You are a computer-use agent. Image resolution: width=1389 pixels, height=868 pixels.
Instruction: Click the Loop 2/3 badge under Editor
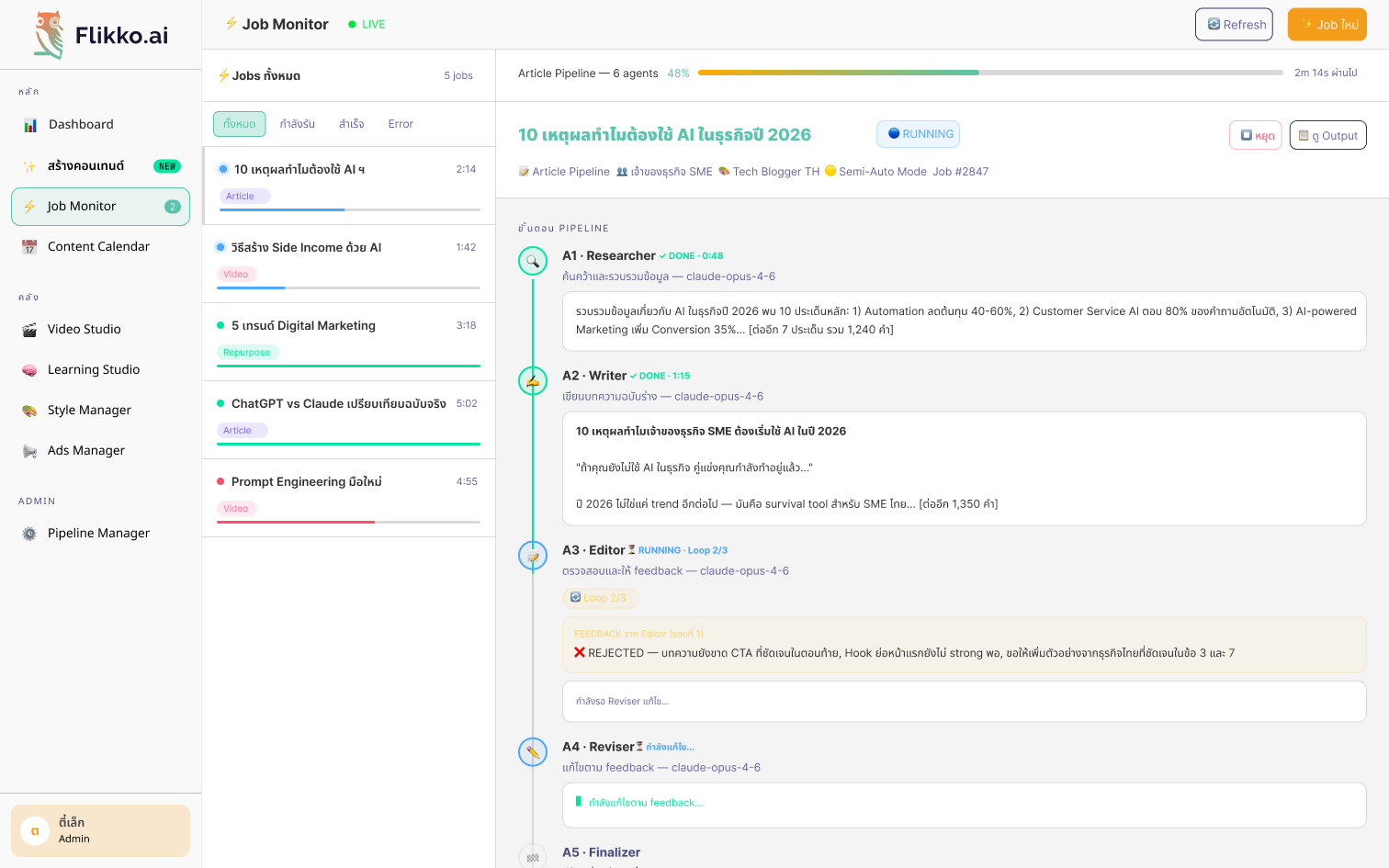[601, 598]
